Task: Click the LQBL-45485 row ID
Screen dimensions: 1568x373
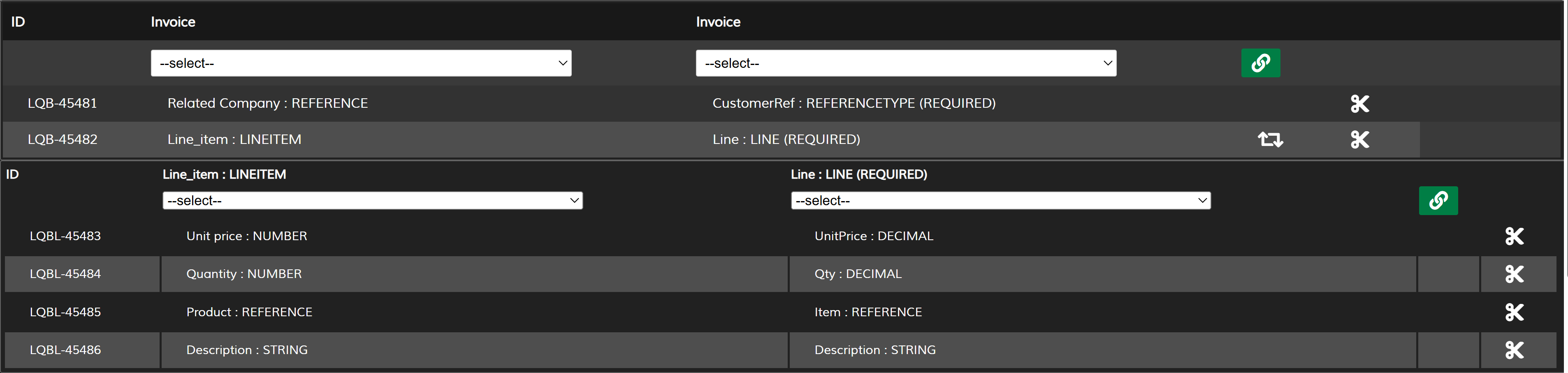Action: coord(65,312)
